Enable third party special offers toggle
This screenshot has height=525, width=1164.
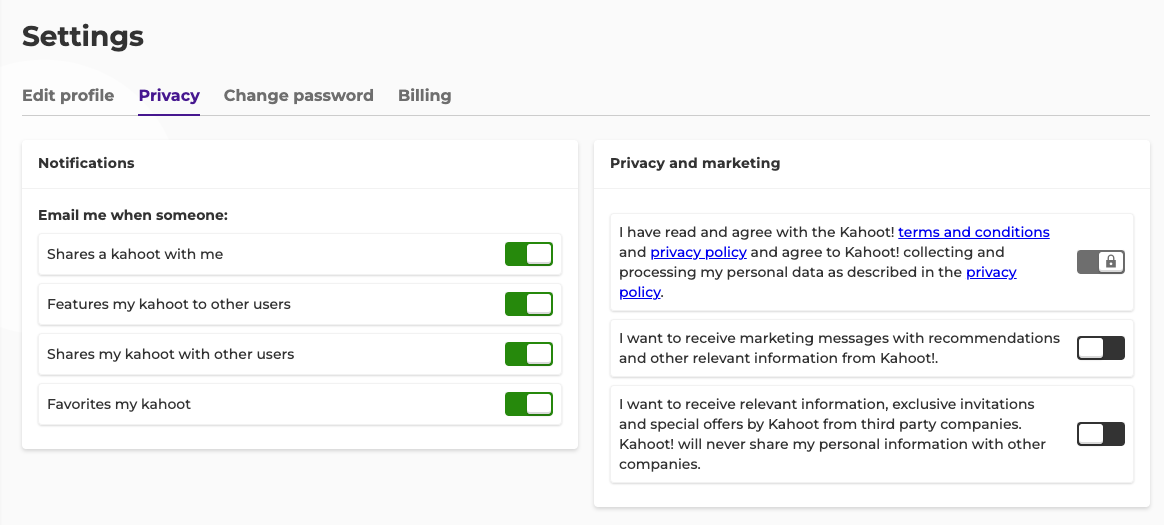1100,434
